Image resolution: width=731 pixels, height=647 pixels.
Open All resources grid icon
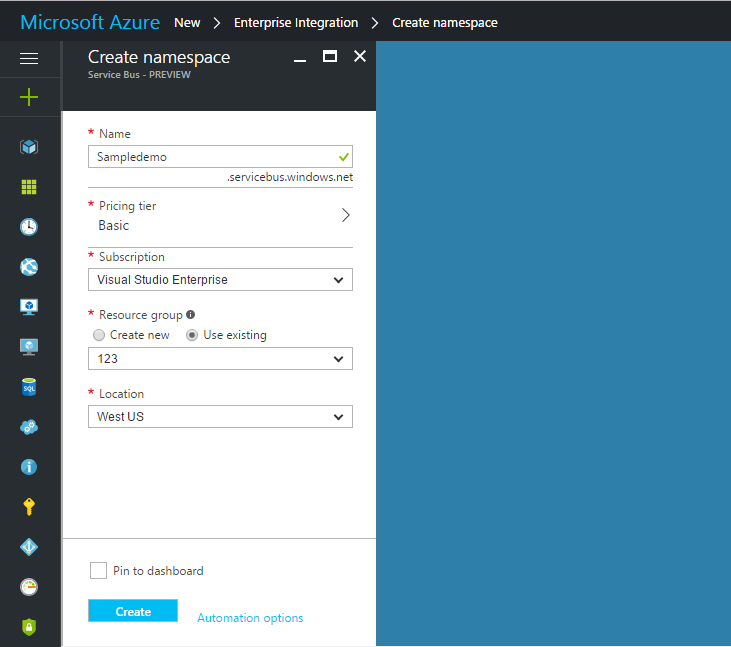(29, 187)
